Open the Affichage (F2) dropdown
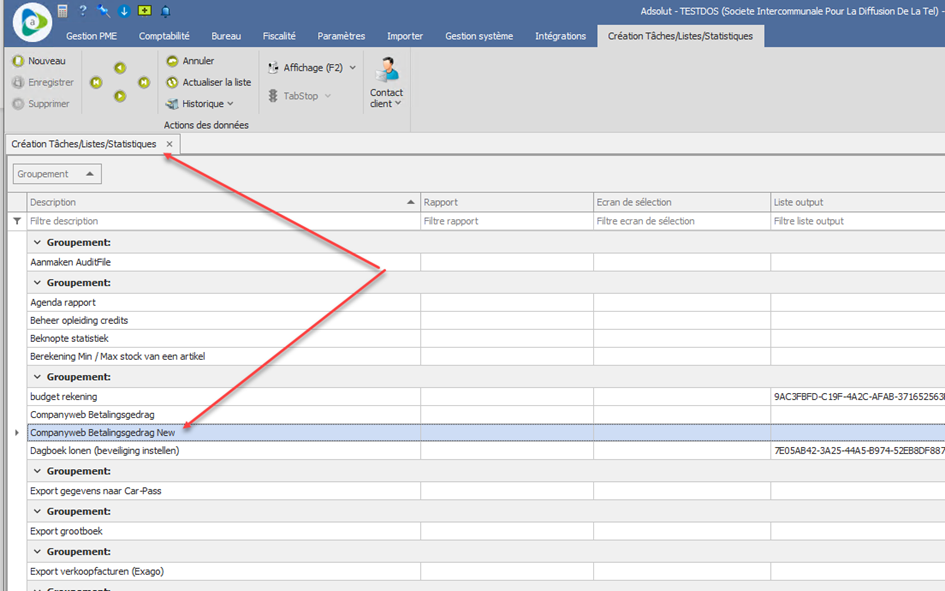 (x=312, y=67)
